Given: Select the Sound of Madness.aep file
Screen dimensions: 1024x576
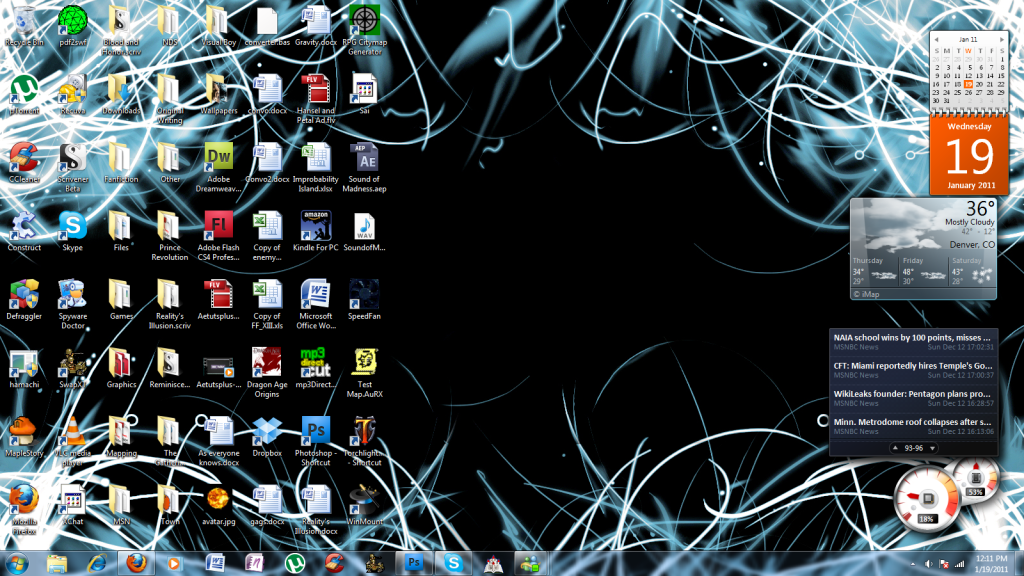Looking at the screenshot, I should [365, 159].
